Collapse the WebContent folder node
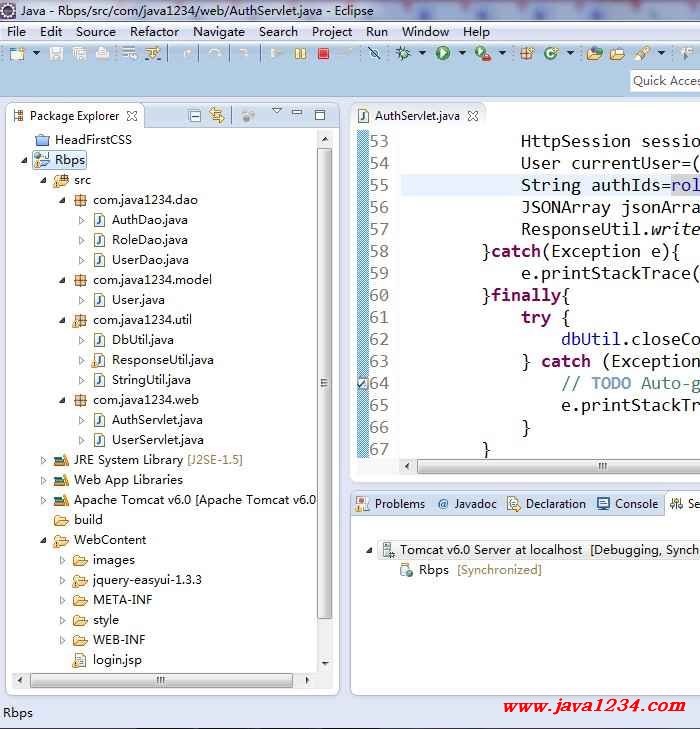This screenshot has height=729, width=700. coord(43,540)
